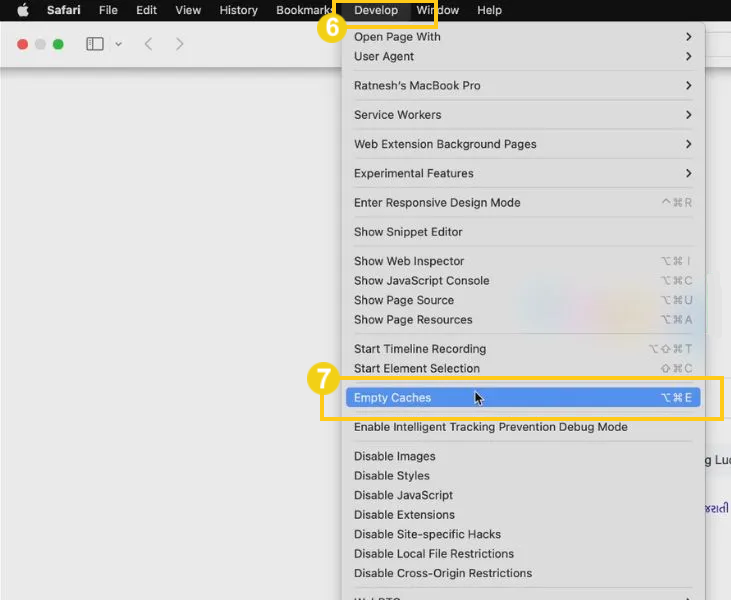Toggle Disable Styles option
The height and width of the screenshot is (600, 731).
[x=523, y=476]
